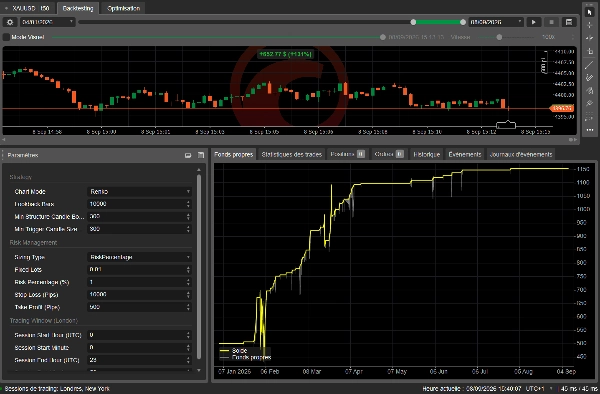
Task: Start the backtest with the play button
Action: click(x=533, y=22)
